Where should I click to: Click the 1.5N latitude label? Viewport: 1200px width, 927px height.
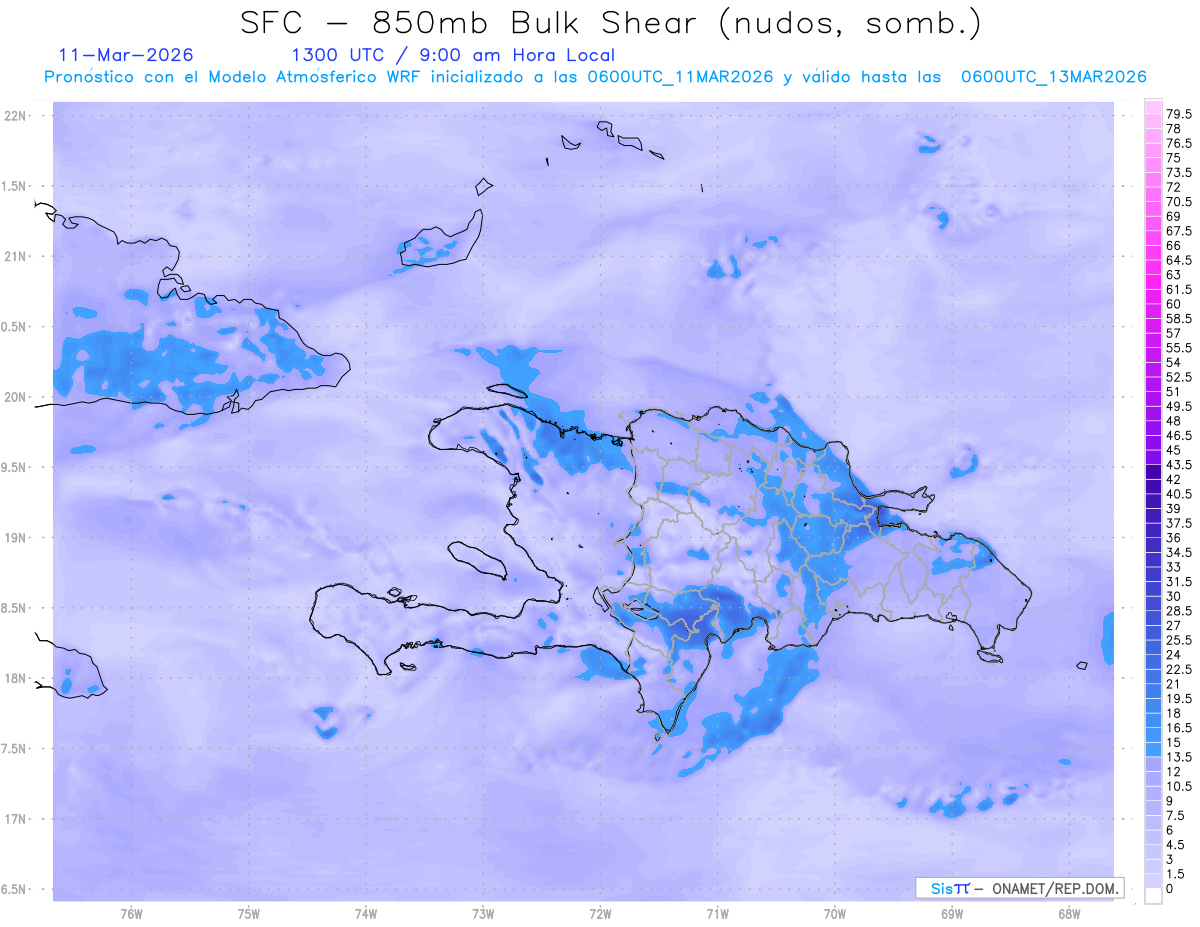[15, 186]
